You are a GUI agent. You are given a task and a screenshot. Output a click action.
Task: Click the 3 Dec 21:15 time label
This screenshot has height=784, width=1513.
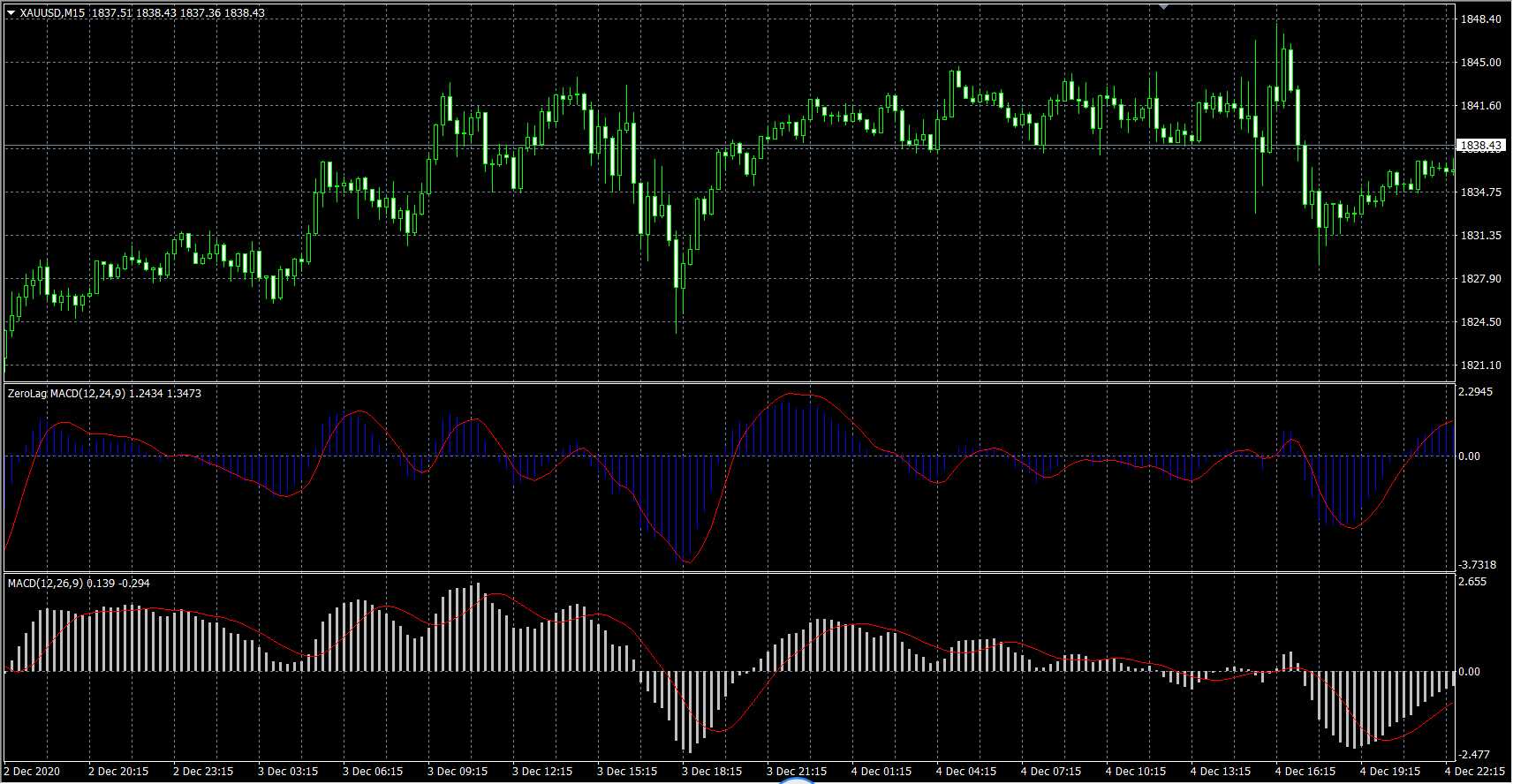pos(797,772)
